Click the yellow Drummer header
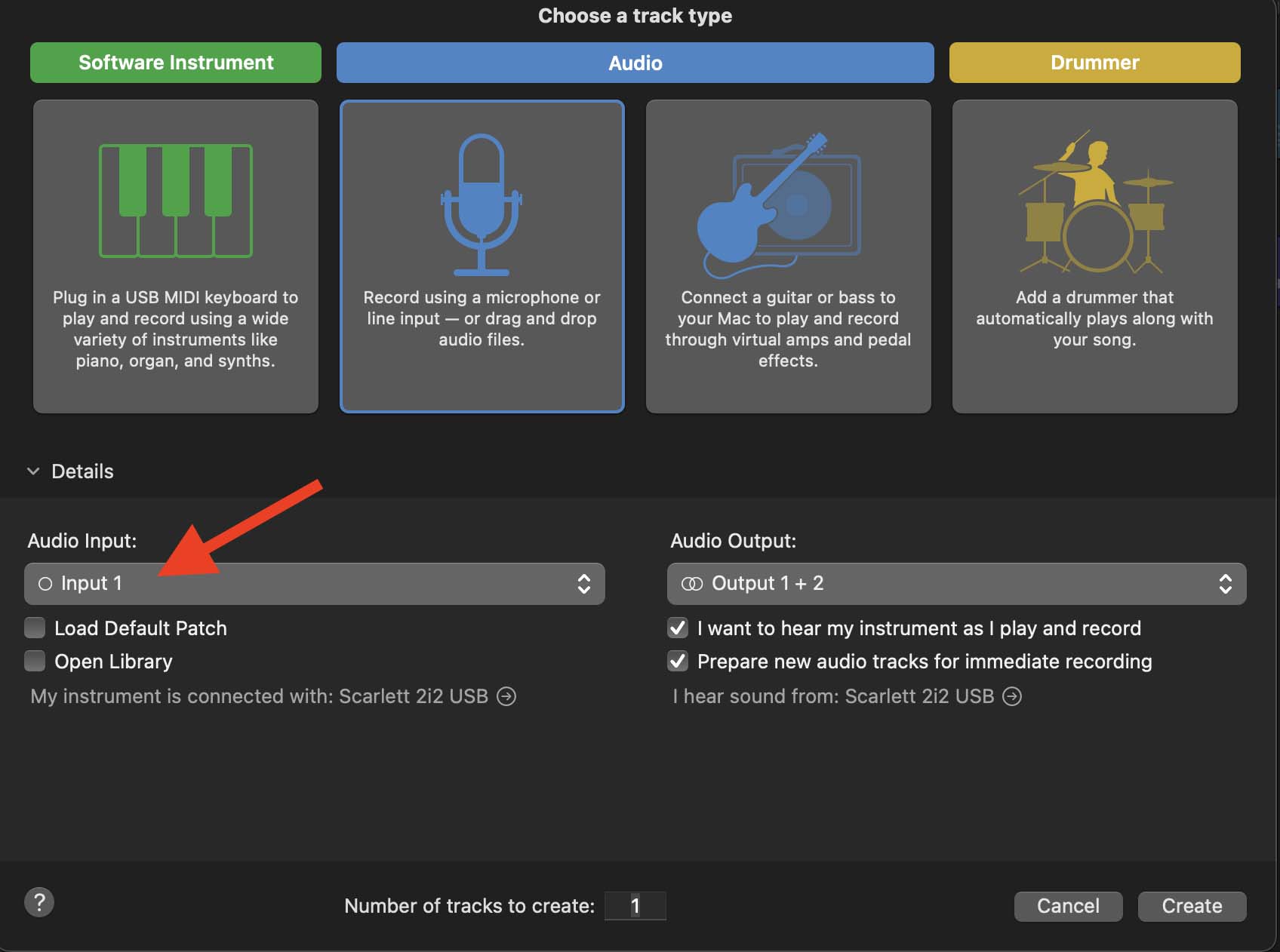 pyautogui.click(x=1095, y=63)
